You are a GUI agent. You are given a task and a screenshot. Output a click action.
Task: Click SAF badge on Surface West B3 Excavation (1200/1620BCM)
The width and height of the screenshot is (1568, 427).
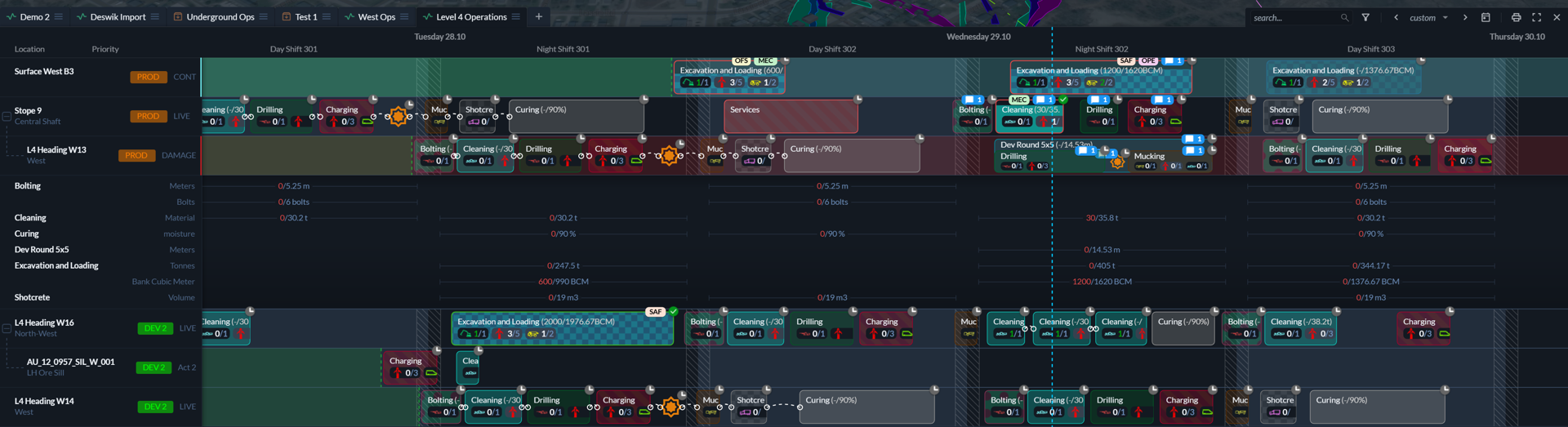point(1126,60)
